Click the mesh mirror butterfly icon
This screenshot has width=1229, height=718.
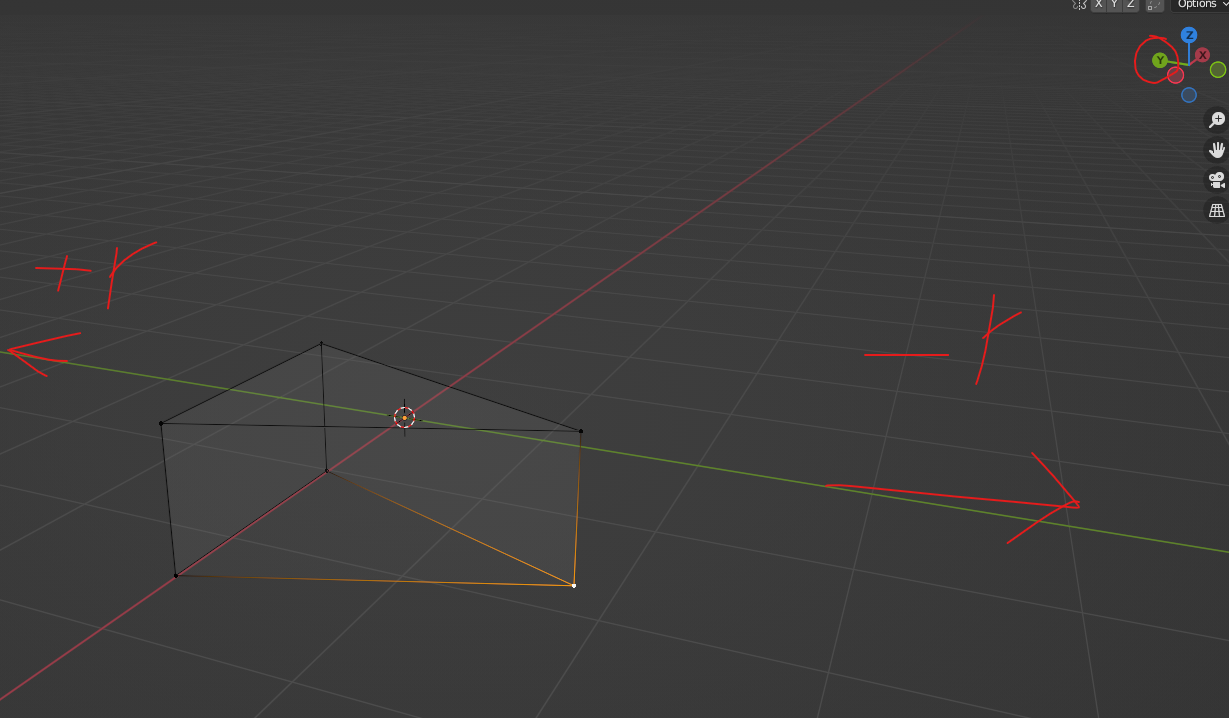pos(1079,4)
